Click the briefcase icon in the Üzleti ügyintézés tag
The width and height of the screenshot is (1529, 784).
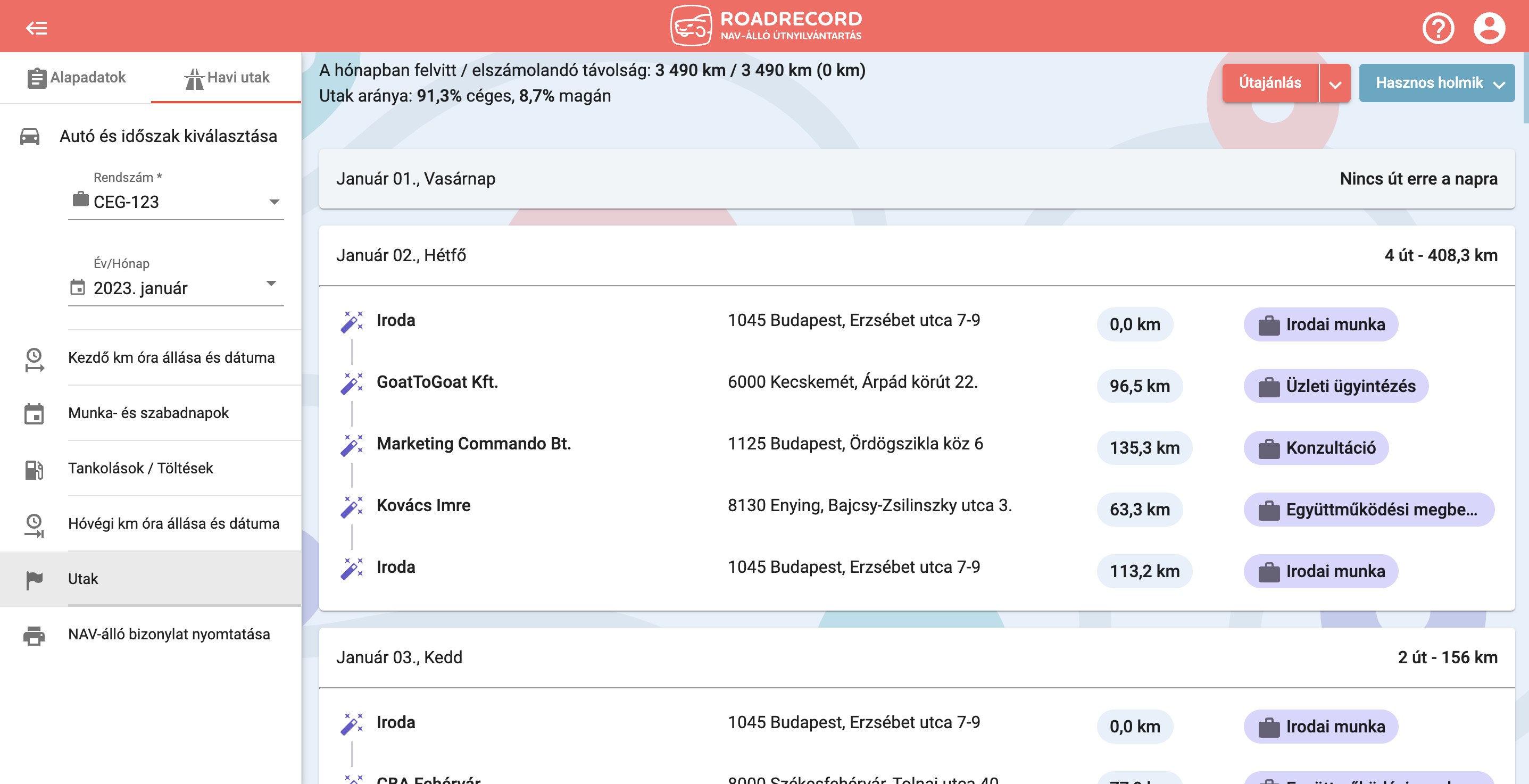click(x=1268, y=387)
